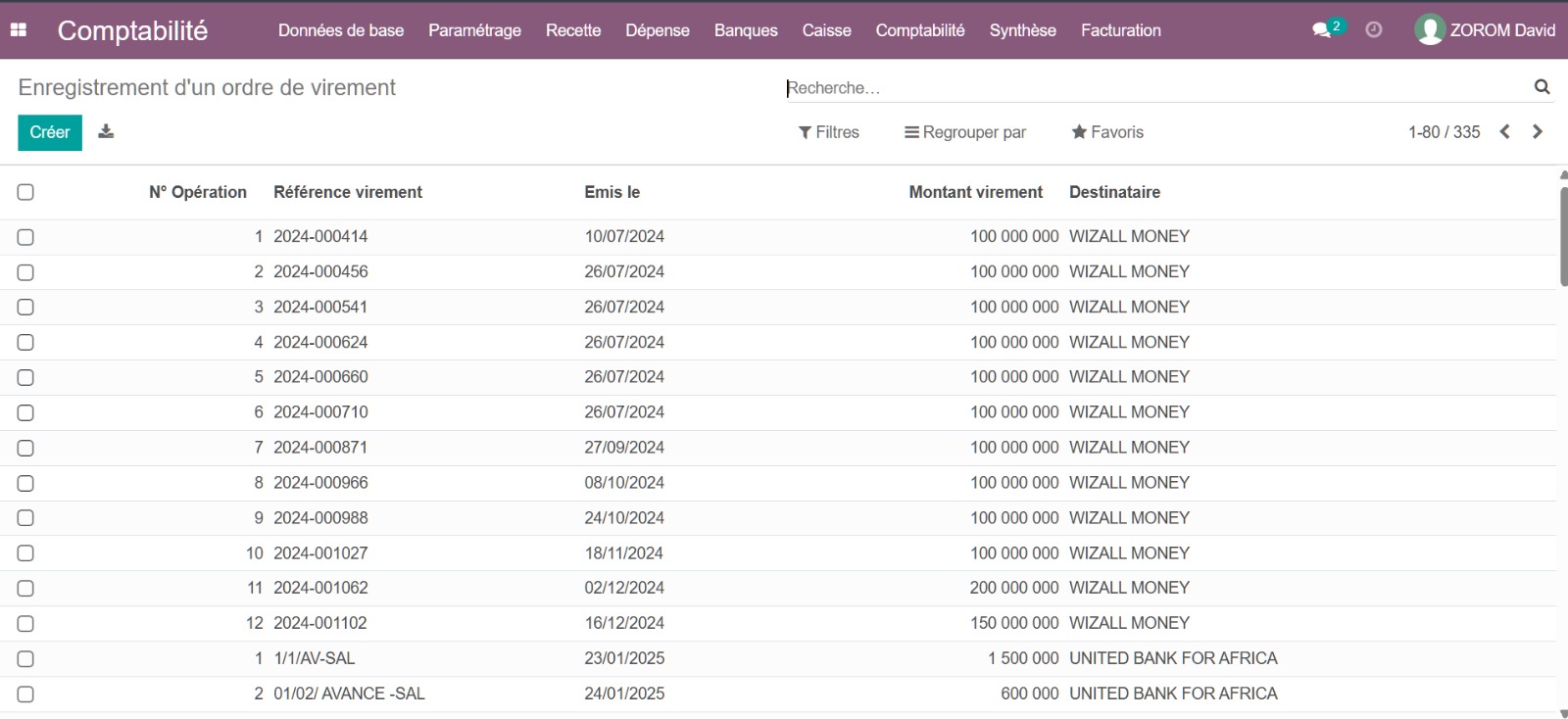This screenshot has height=719, width=1568.
Task: Open the Regrouper par dropdown
Action: pos(964,132)
